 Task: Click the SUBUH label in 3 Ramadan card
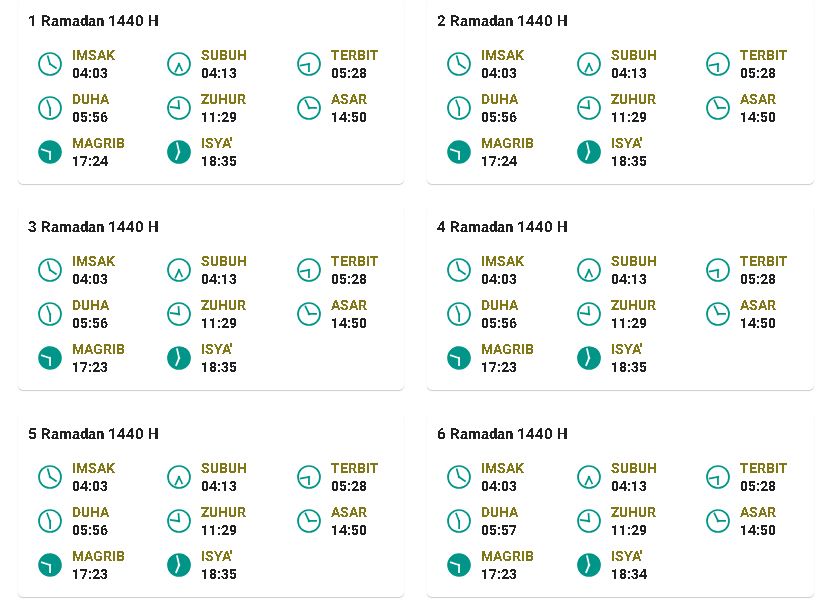[x=223, y=261]
